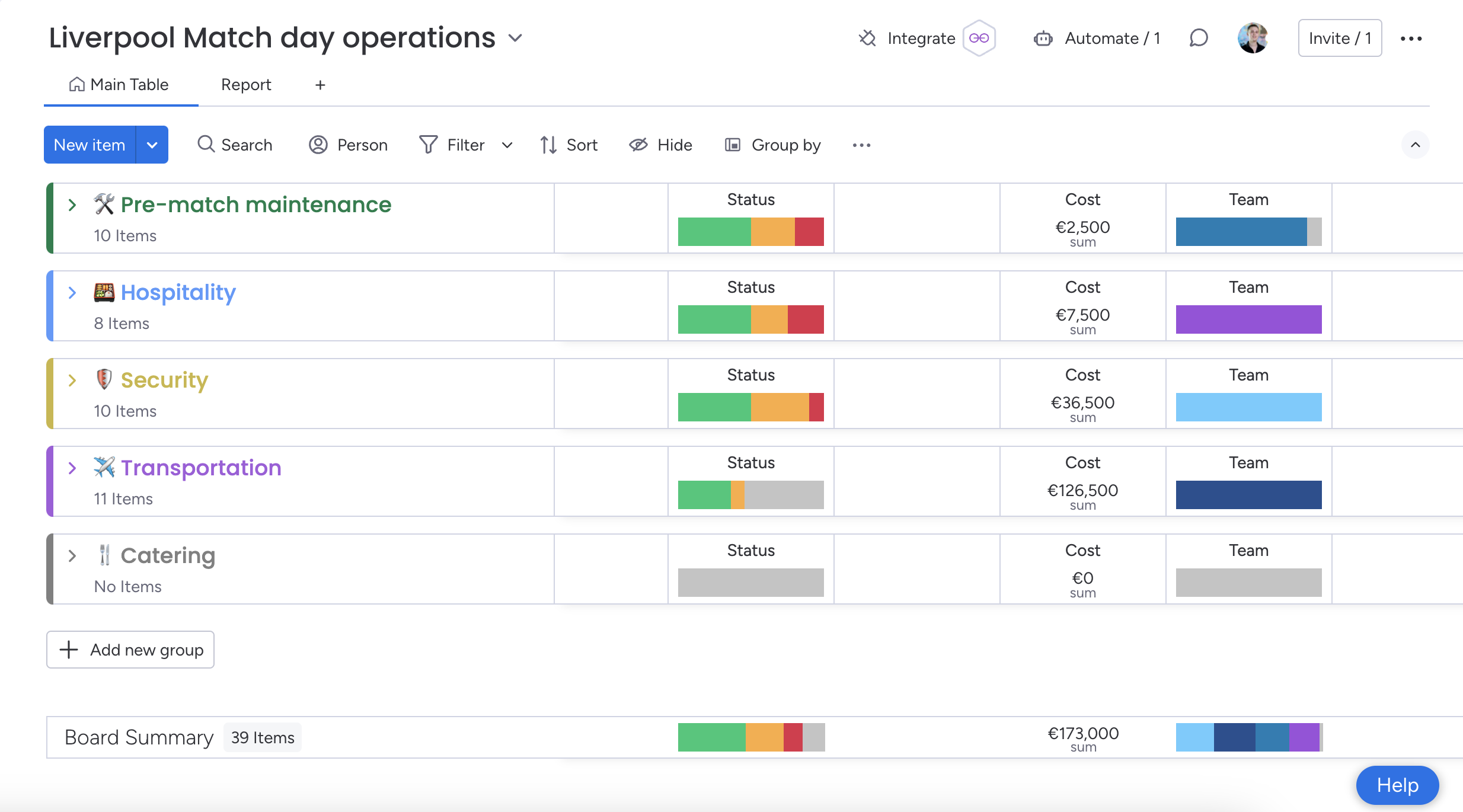Click Security light blue team bar

pyautogui.click(x=1248, y=407)
